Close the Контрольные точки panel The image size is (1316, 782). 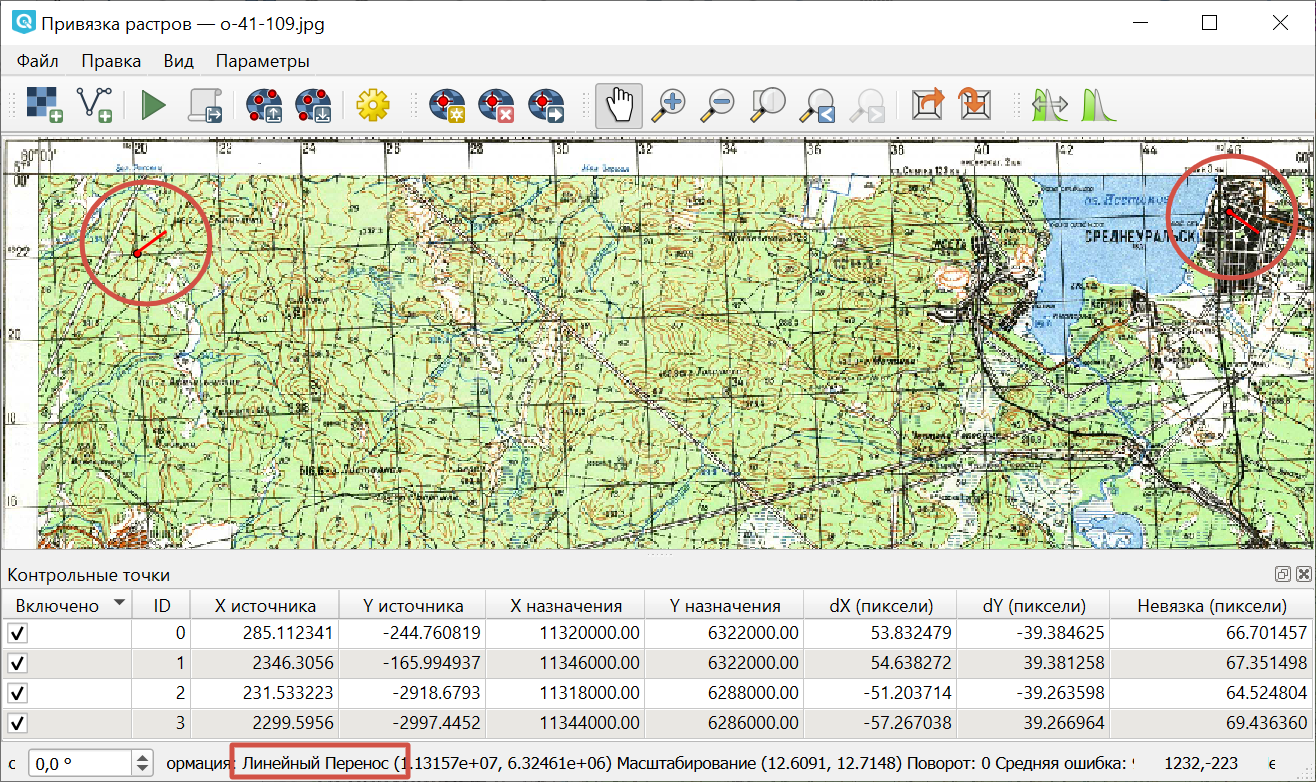pos(1303,574)
